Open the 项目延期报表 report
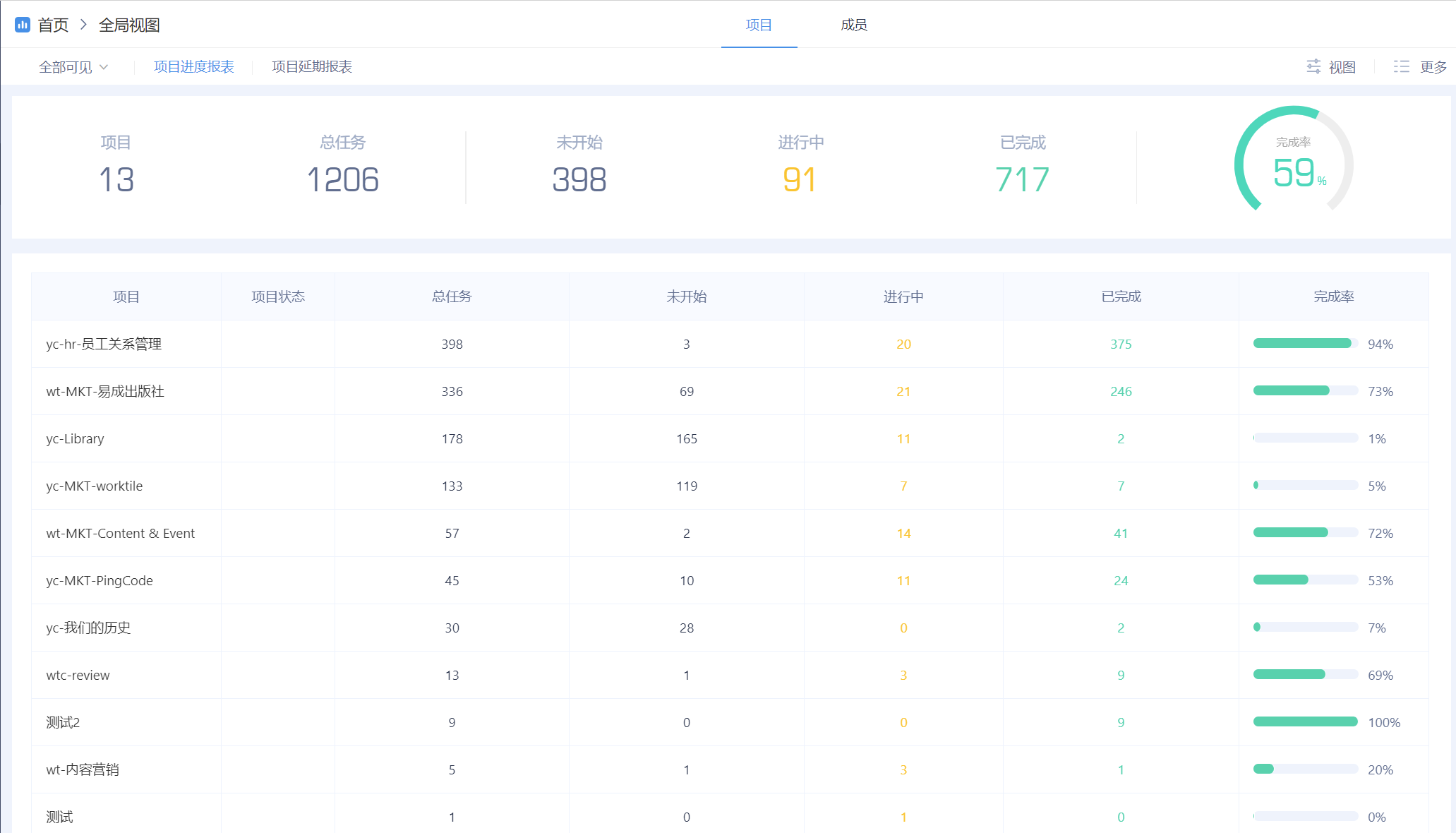1456x833 pixels. pos(311,66)
